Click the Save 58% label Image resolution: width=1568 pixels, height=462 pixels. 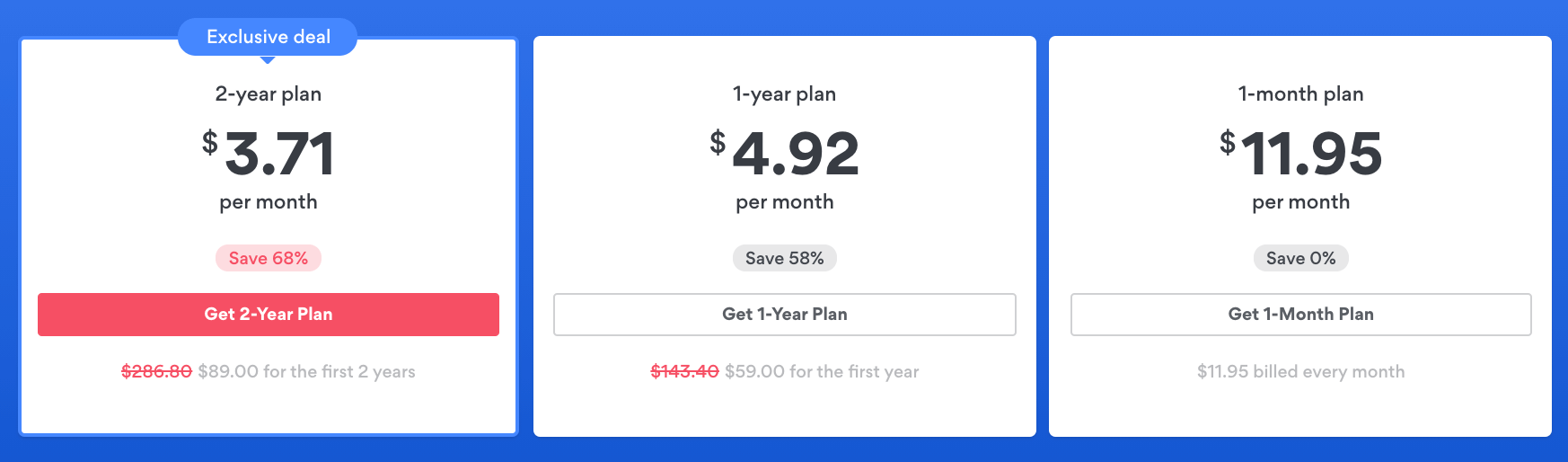[784, 258]
